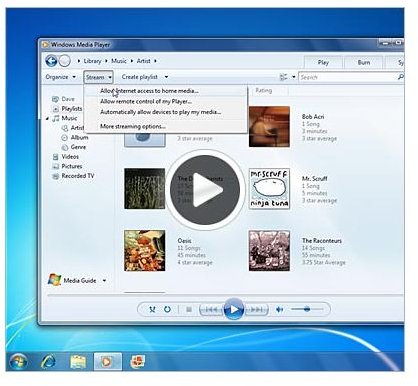Click Music in the breadcrumb

(119, 61)
